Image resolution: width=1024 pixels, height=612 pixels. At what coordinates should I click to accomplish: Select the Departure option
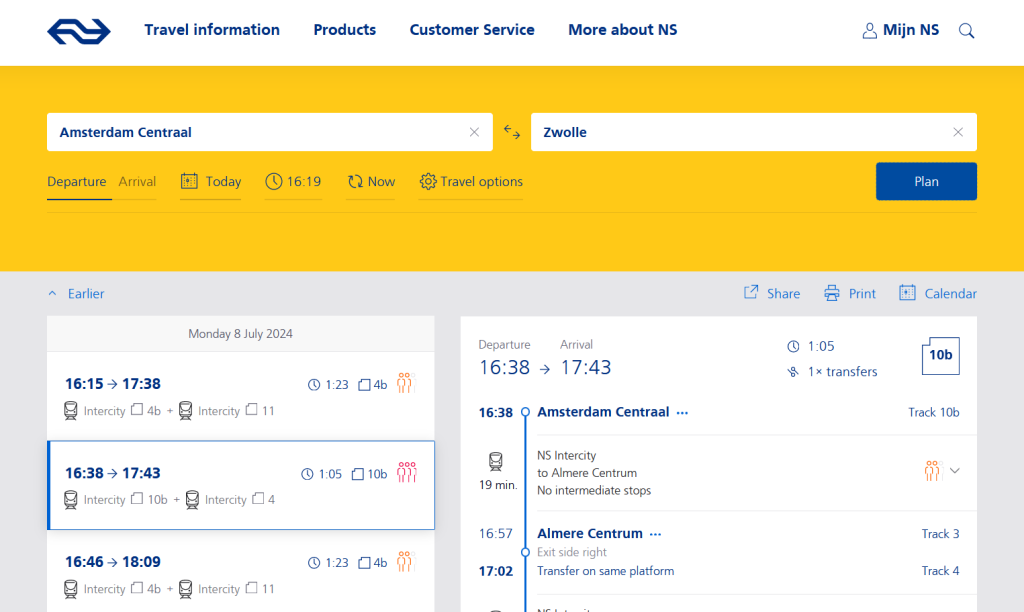click(x=76, y=182)
